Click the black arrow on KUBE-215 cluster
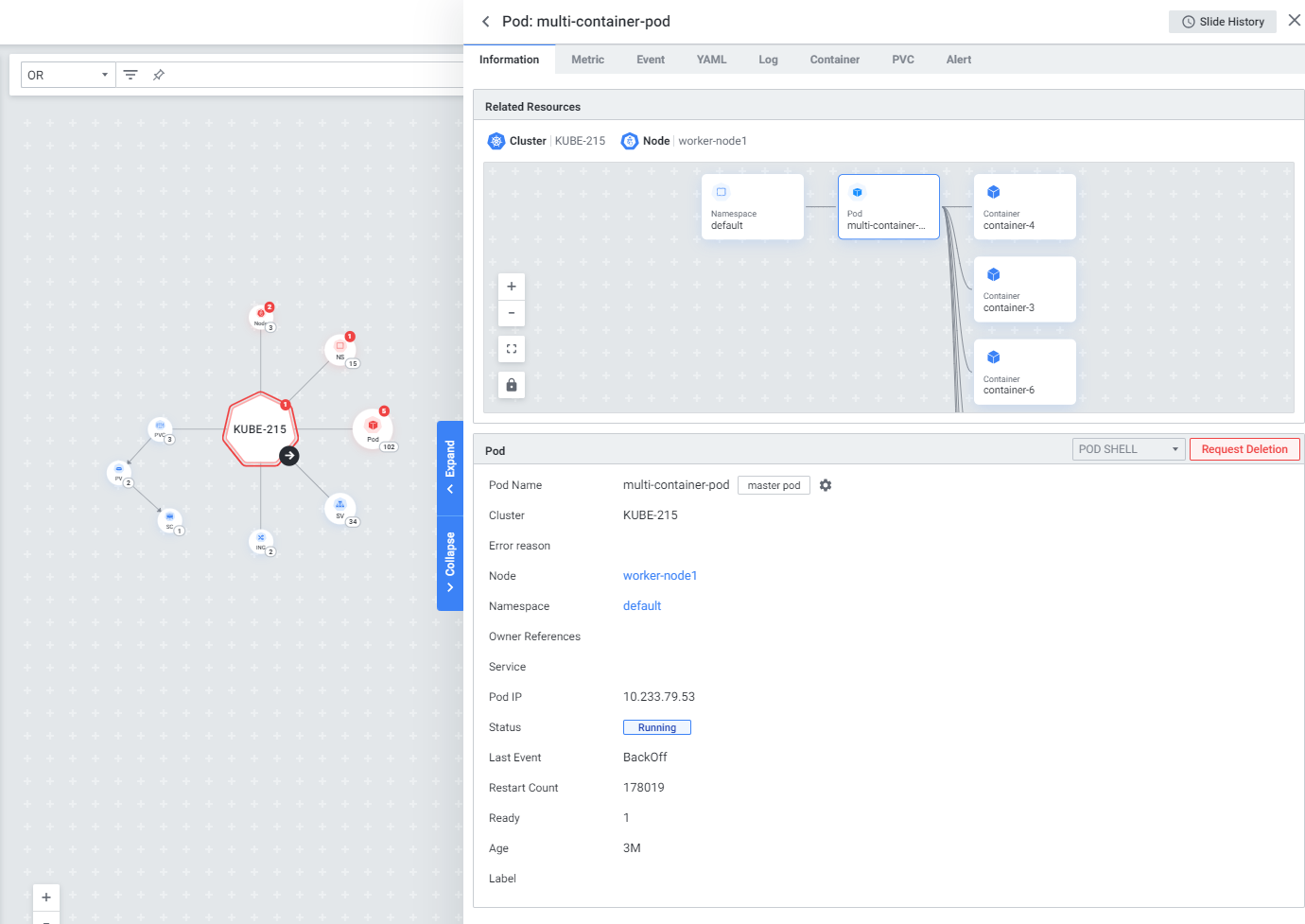 coord(289,456)
